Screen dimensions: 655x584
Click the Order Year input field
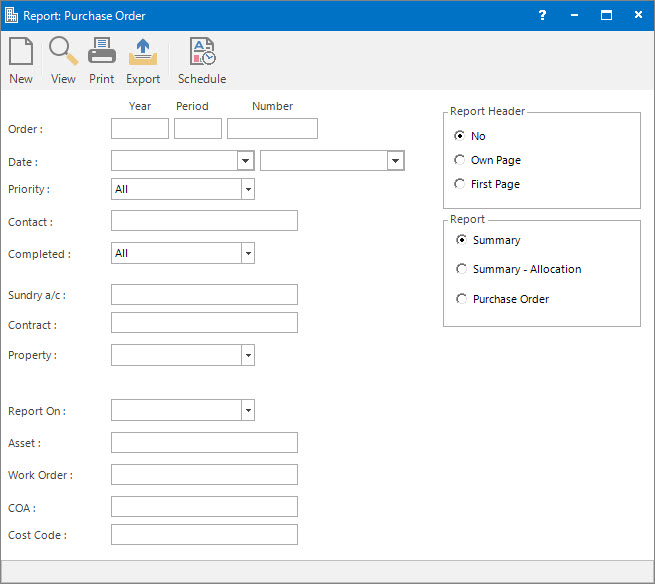pyautogui.click(x=140, y=129)
